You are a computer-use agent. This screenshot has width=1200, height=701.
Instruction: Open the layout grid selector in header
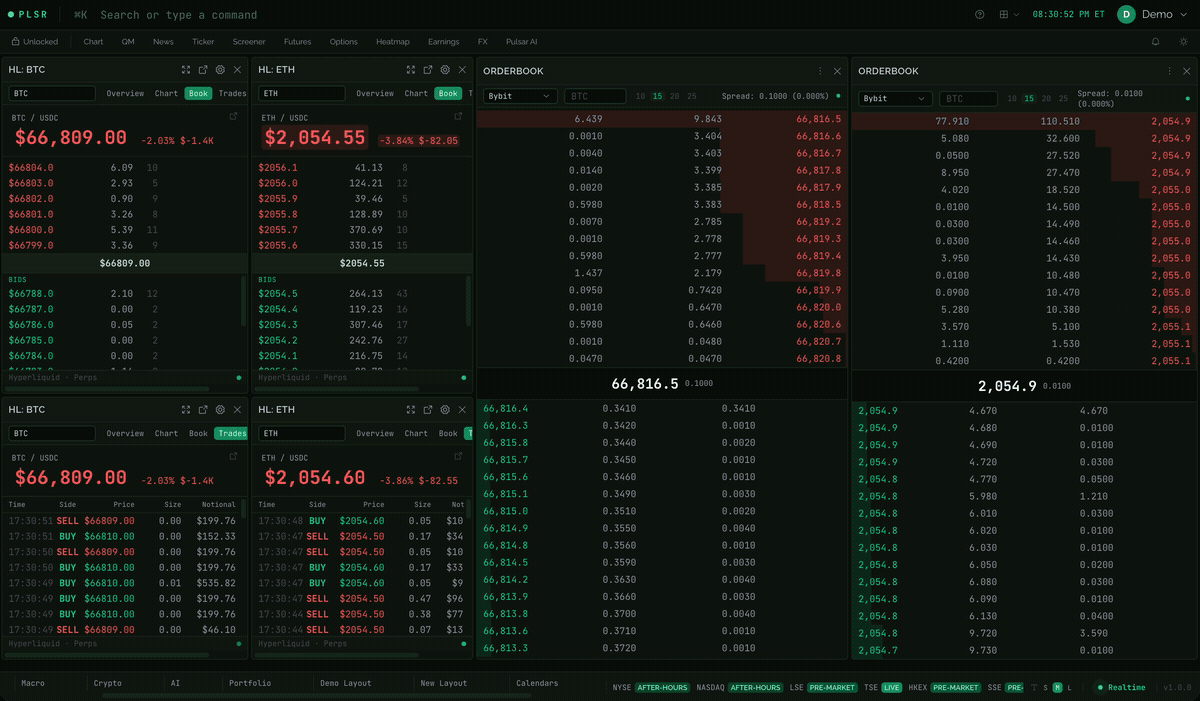pos(1009,14)
